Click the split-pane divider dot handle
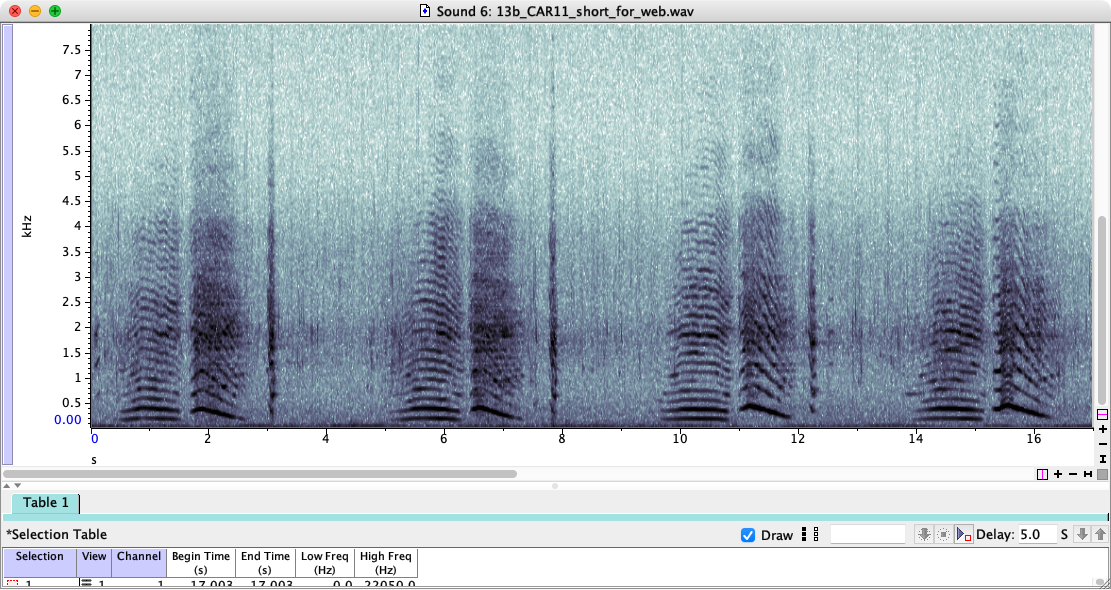Viewport: 1111px width, 590px height. click(x=555, y=486)
